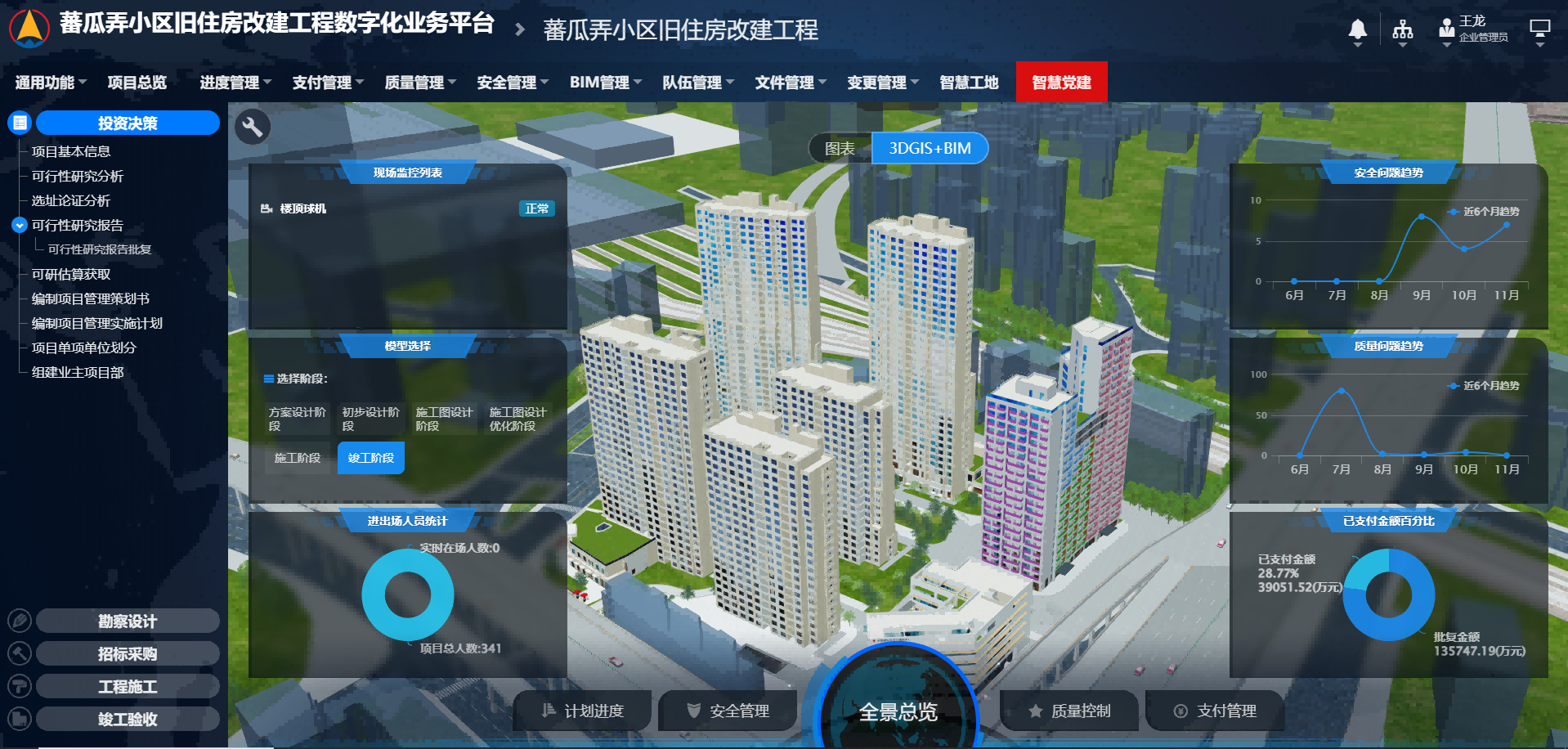Viewport: 1568px width, 749px height.
Task: Select the 初步设计阶段 stage option
Action: coord(369,417)
